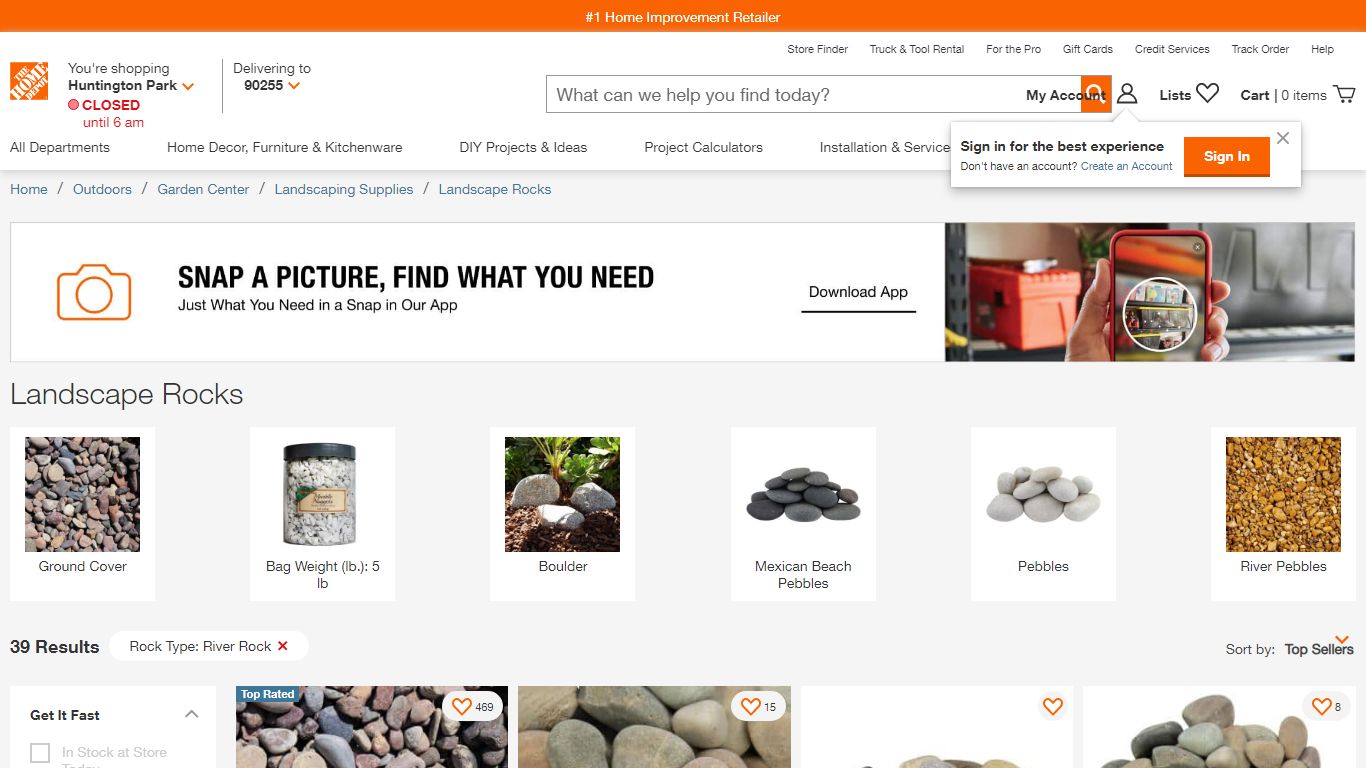This screenshot has height=768, width=1366.
Task: Click Download App button
Action: (858, 292)
